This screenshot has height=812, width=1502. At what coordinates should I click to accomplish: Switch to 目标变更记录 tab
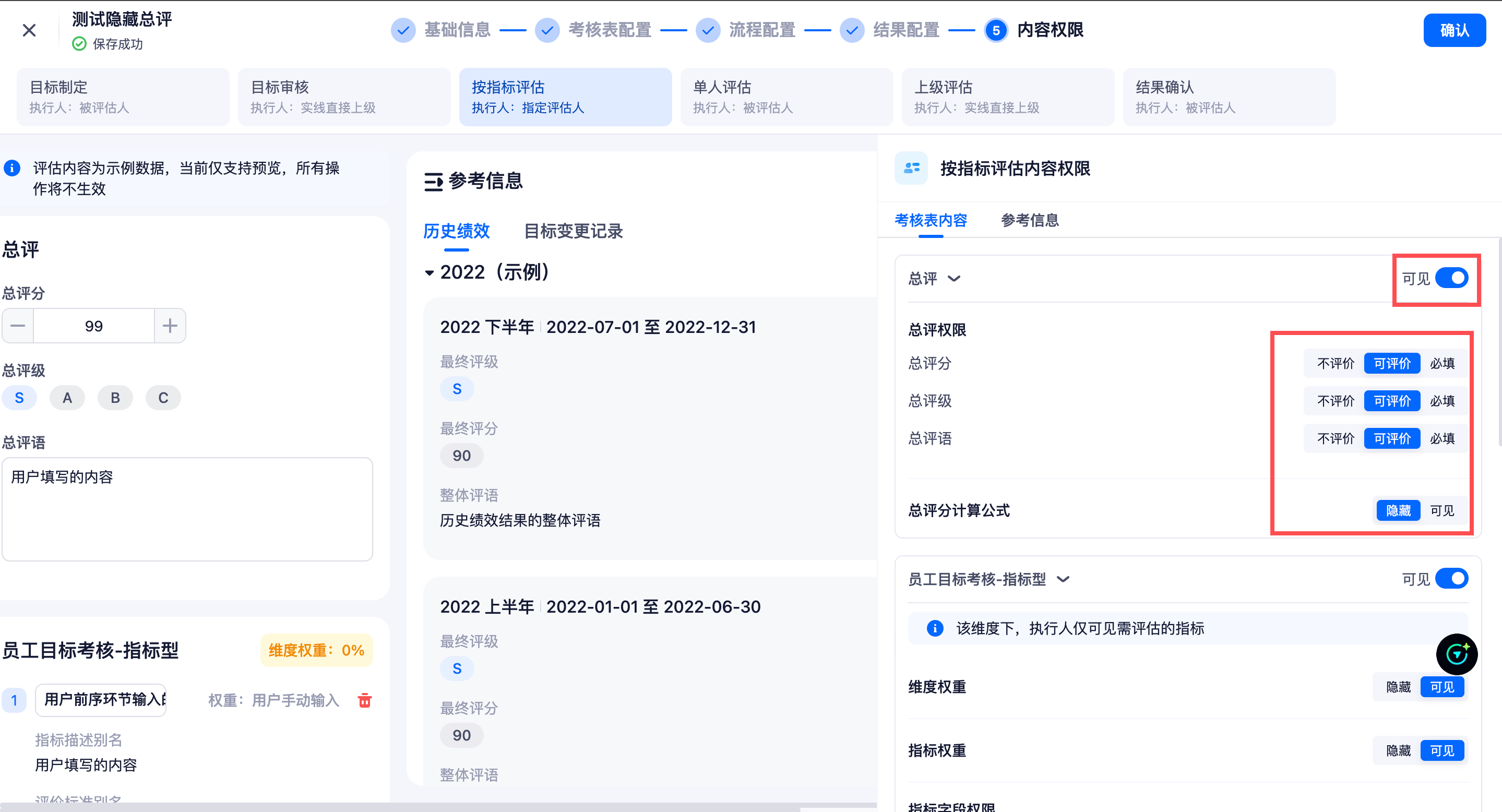pos(573,231)
